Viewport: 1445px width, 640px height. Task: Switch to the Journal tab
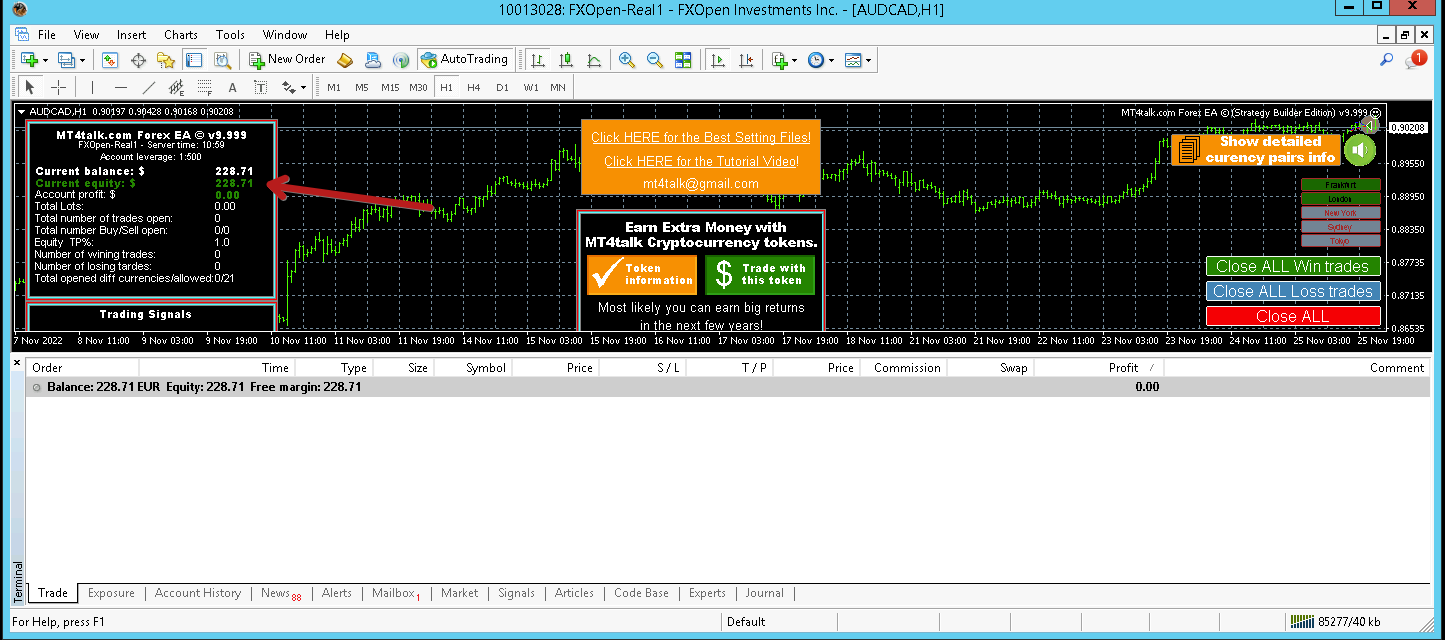coord(765,593)
